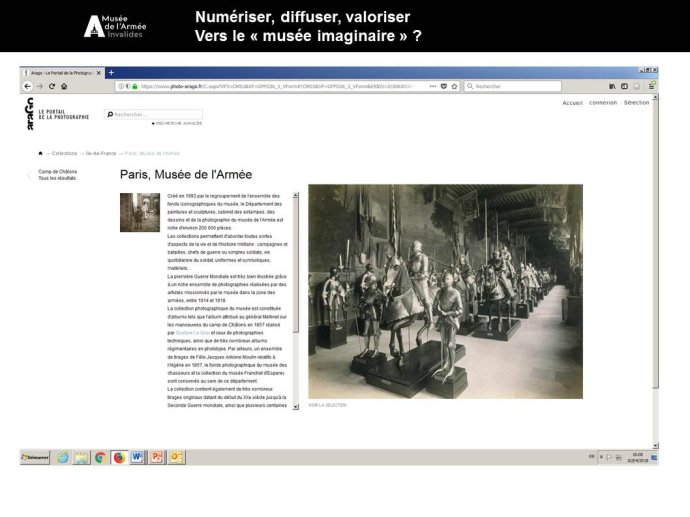Open Ile-de-France in the breadcrumb
Viewport: 690px width, 517px height.
(101, 153)
